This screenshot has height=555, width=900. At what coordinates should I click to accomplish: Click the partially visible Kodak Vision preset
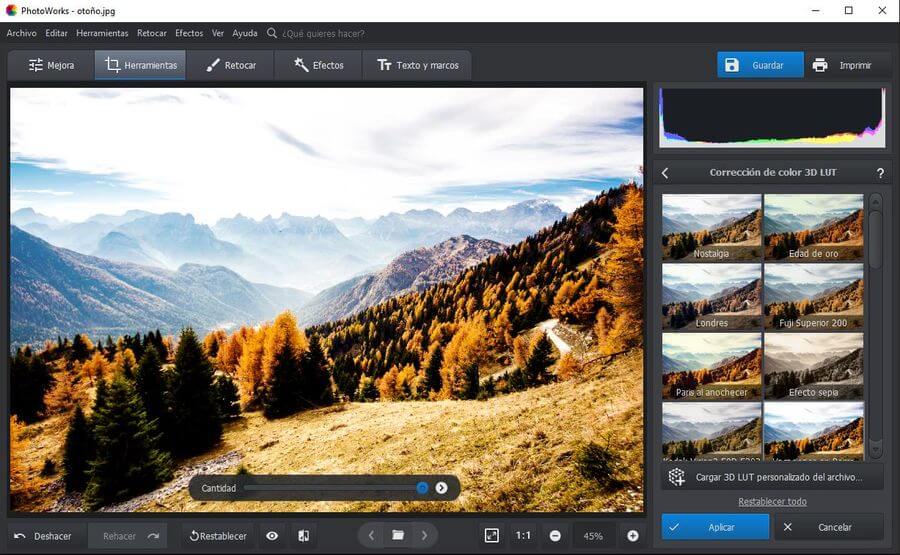coord(711,430)
